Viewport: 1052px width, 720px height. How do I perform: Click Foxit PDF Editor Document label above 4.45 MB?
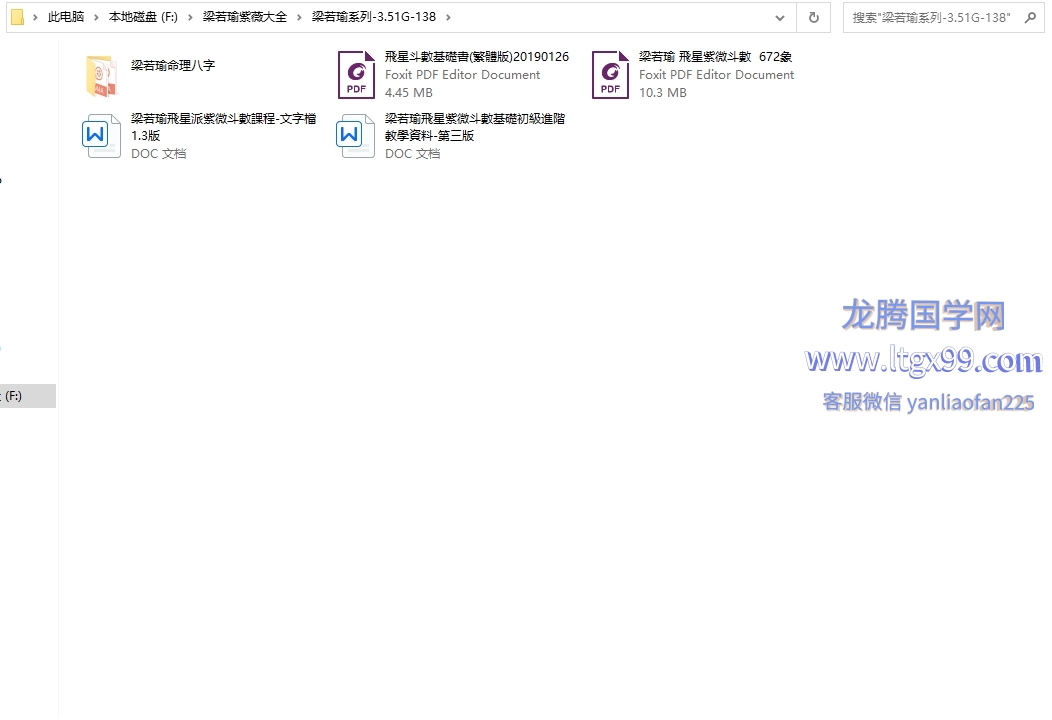(462, 74)
